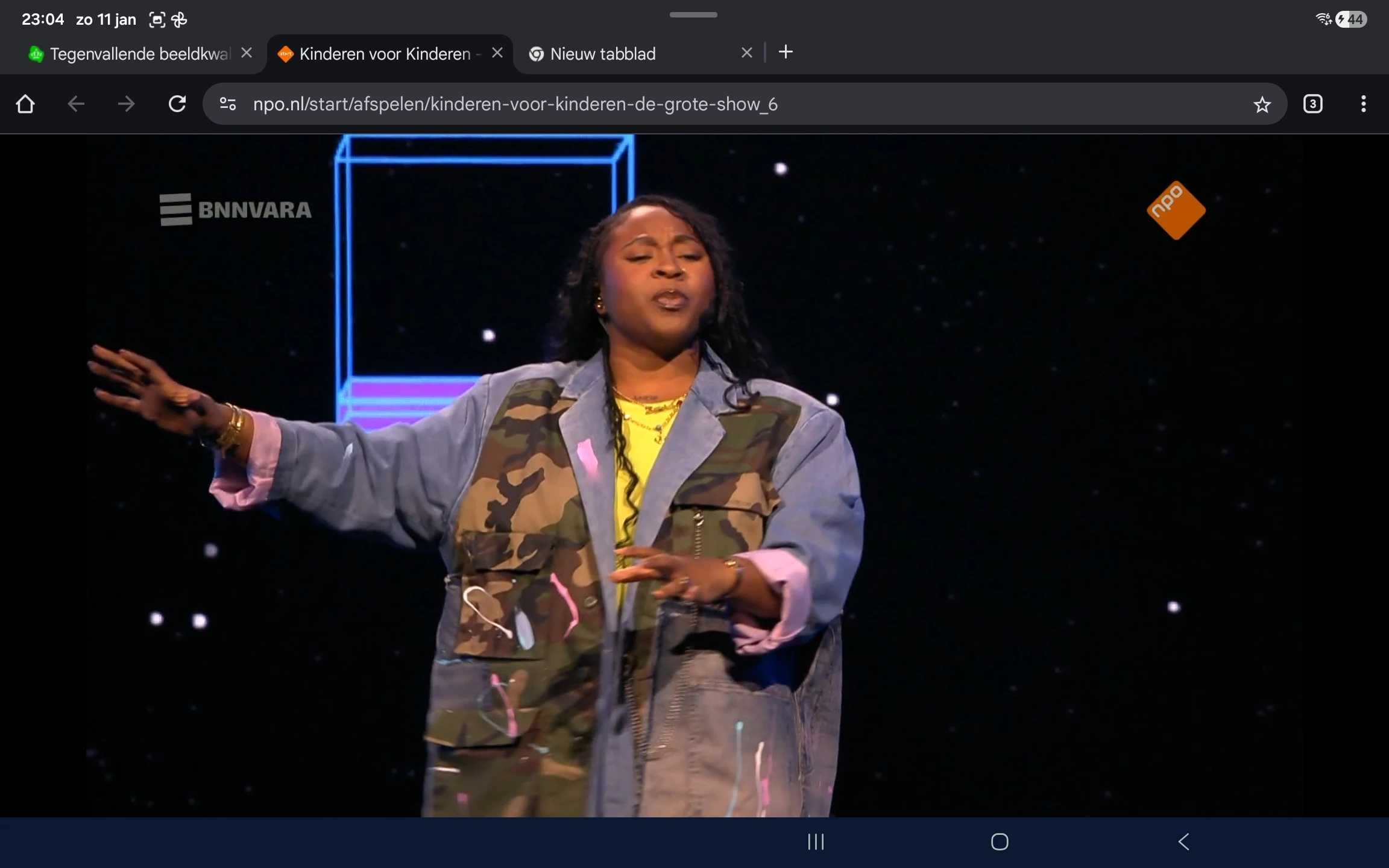Screen dimensions: 1389x868
Task: Open tab switcher showing 3 tabs
Action: 1312,104
